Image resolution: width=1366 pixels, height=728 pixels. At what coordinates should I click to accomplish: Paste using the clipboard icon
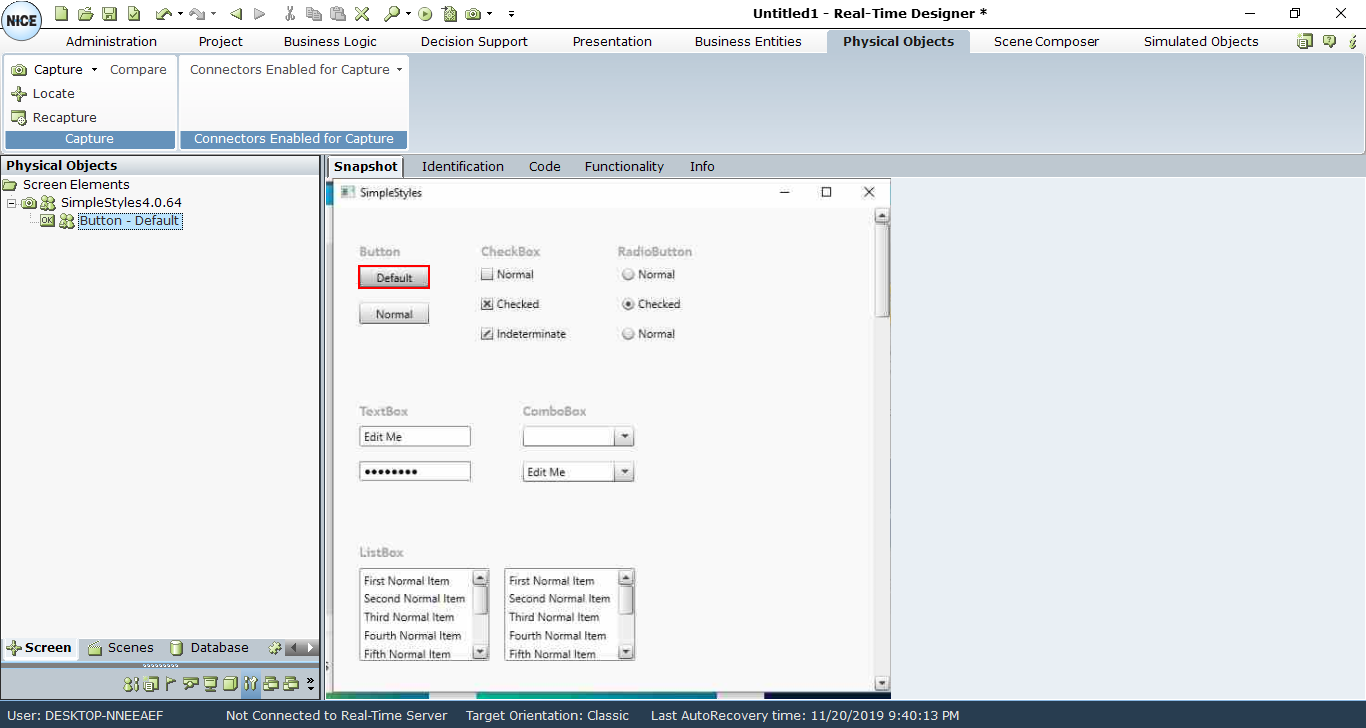pyautogui.click(x=338, y=13)
